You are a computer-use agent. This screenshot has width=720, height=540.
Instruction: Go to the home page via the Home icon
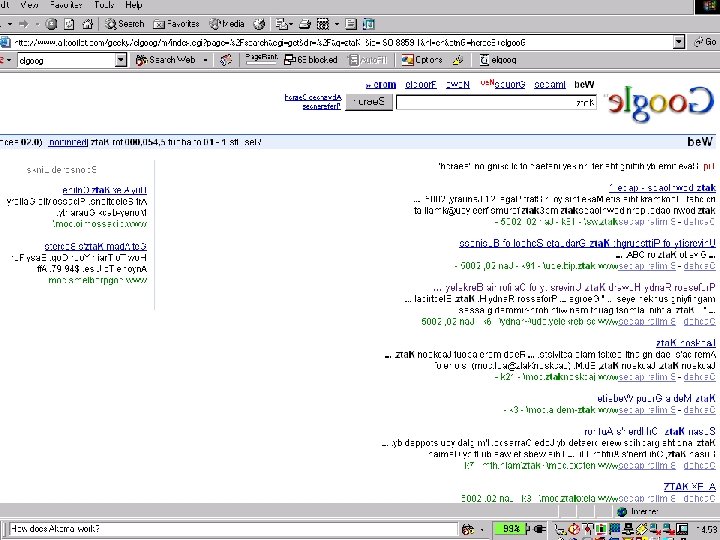click(x=88, y=24)
